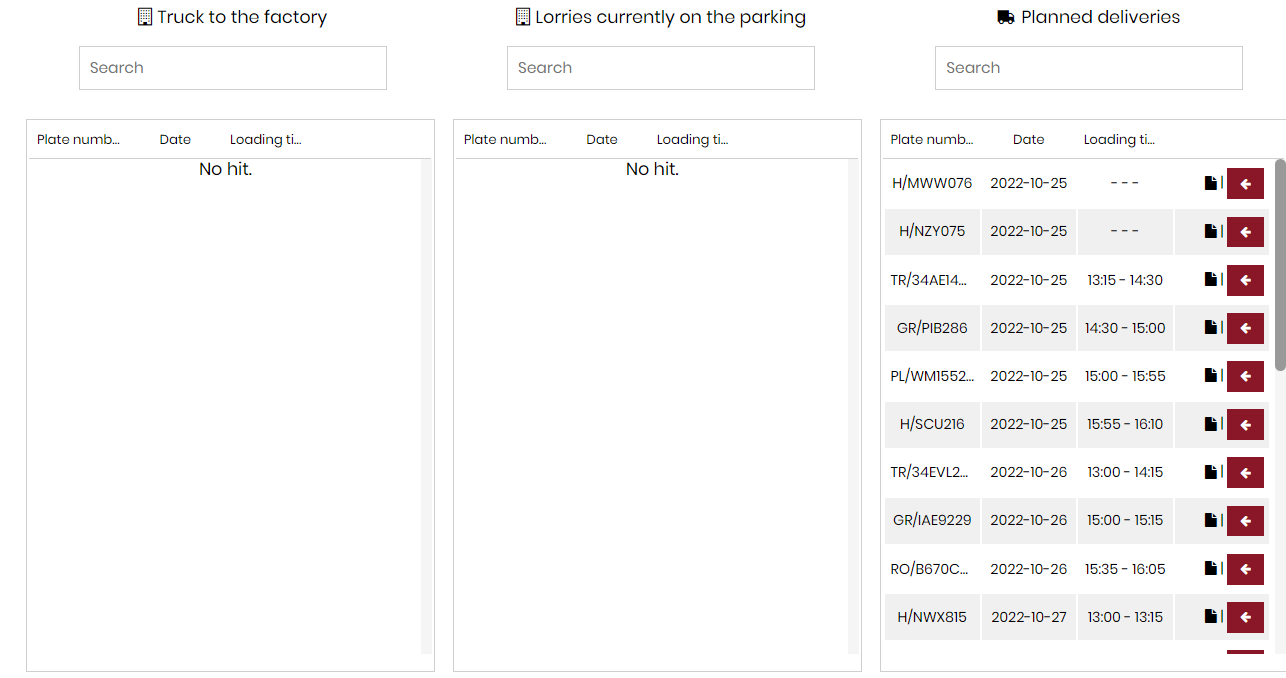Click the Planned deliveries list scrollbar
Screen dimensions: 1286x678
coord(1280,265)
